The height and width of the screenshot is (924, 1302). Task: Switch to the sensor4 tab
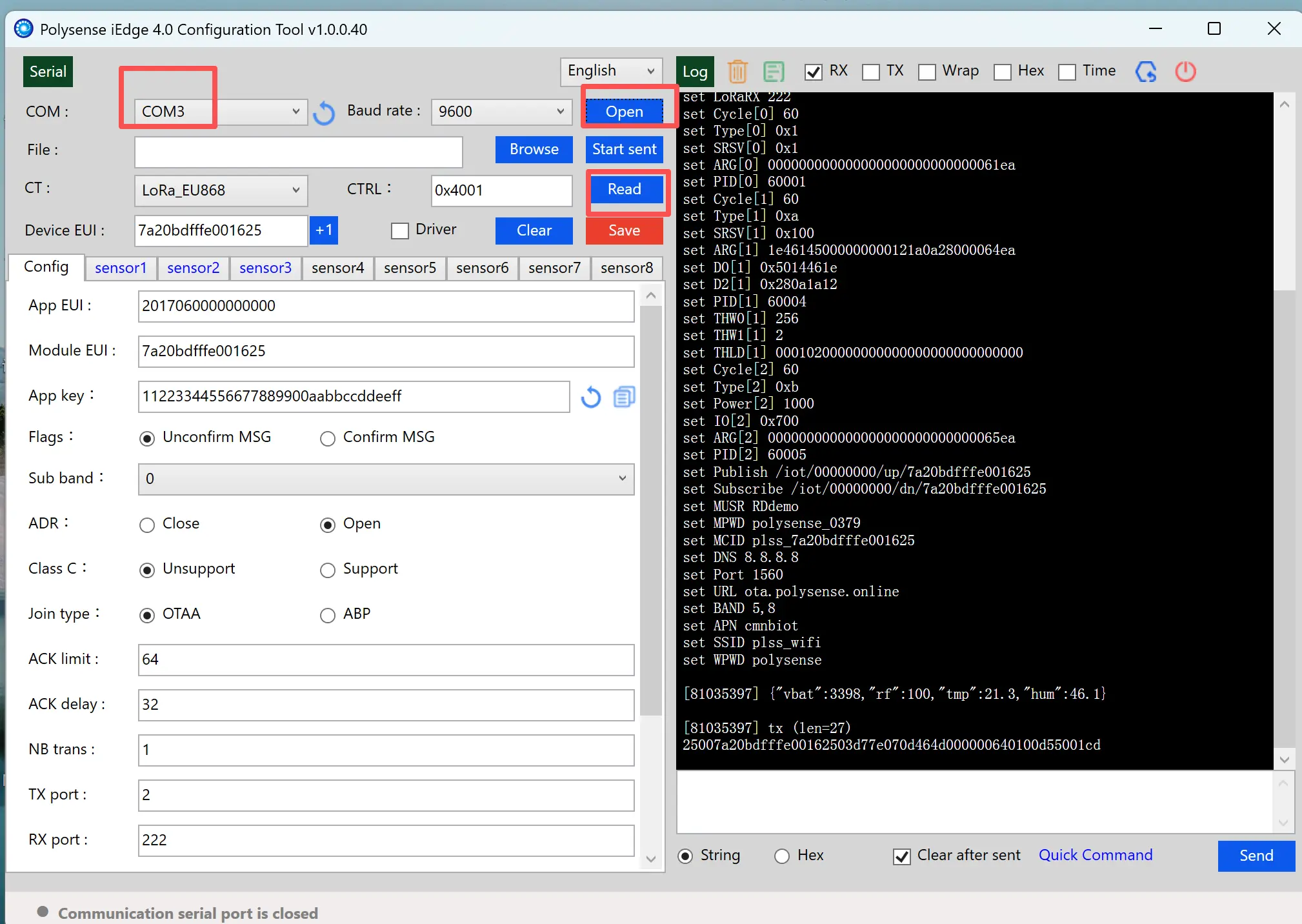click(337, 268)
